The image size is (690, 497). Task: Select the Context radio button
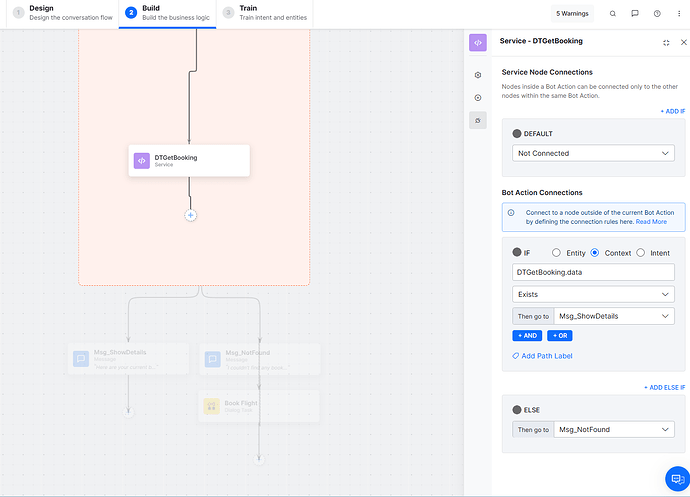(x=596, y=253)
